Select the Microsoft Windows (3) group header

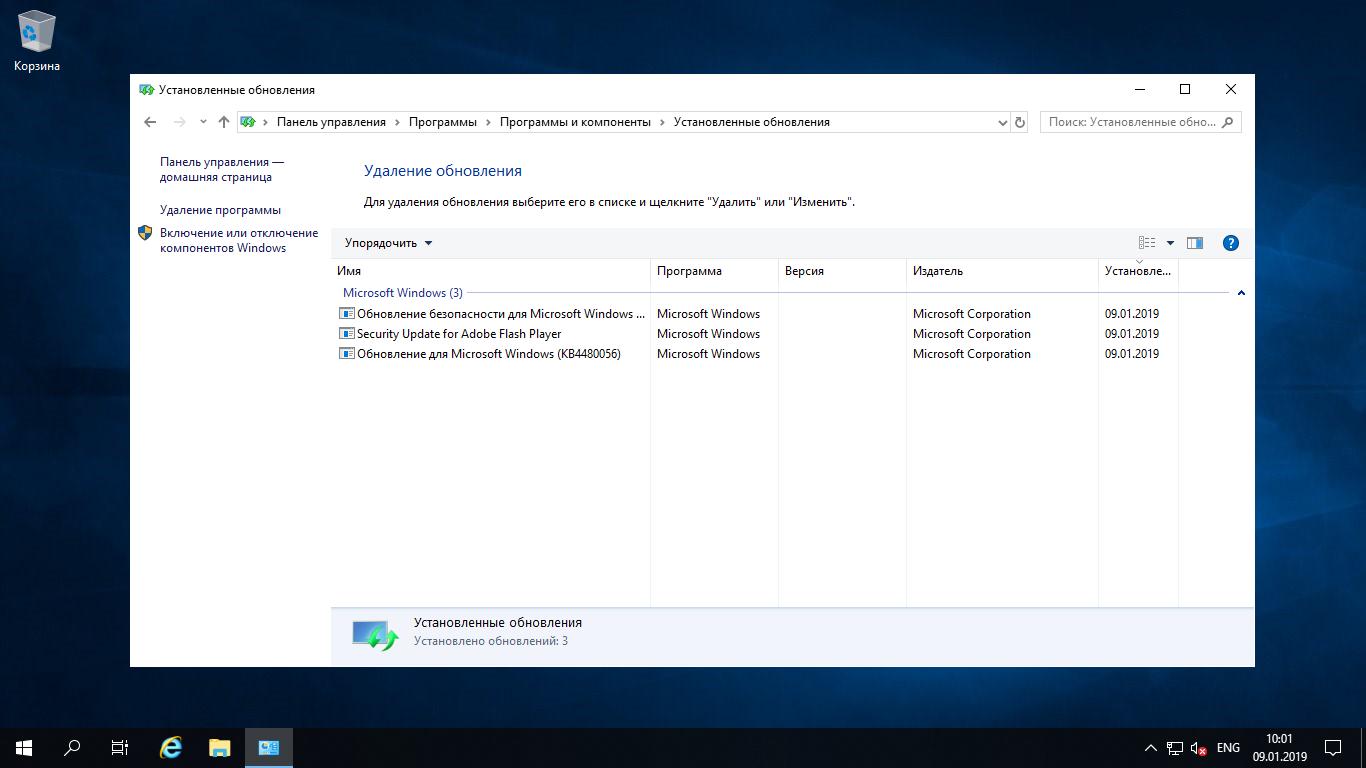tap(403, 293)
